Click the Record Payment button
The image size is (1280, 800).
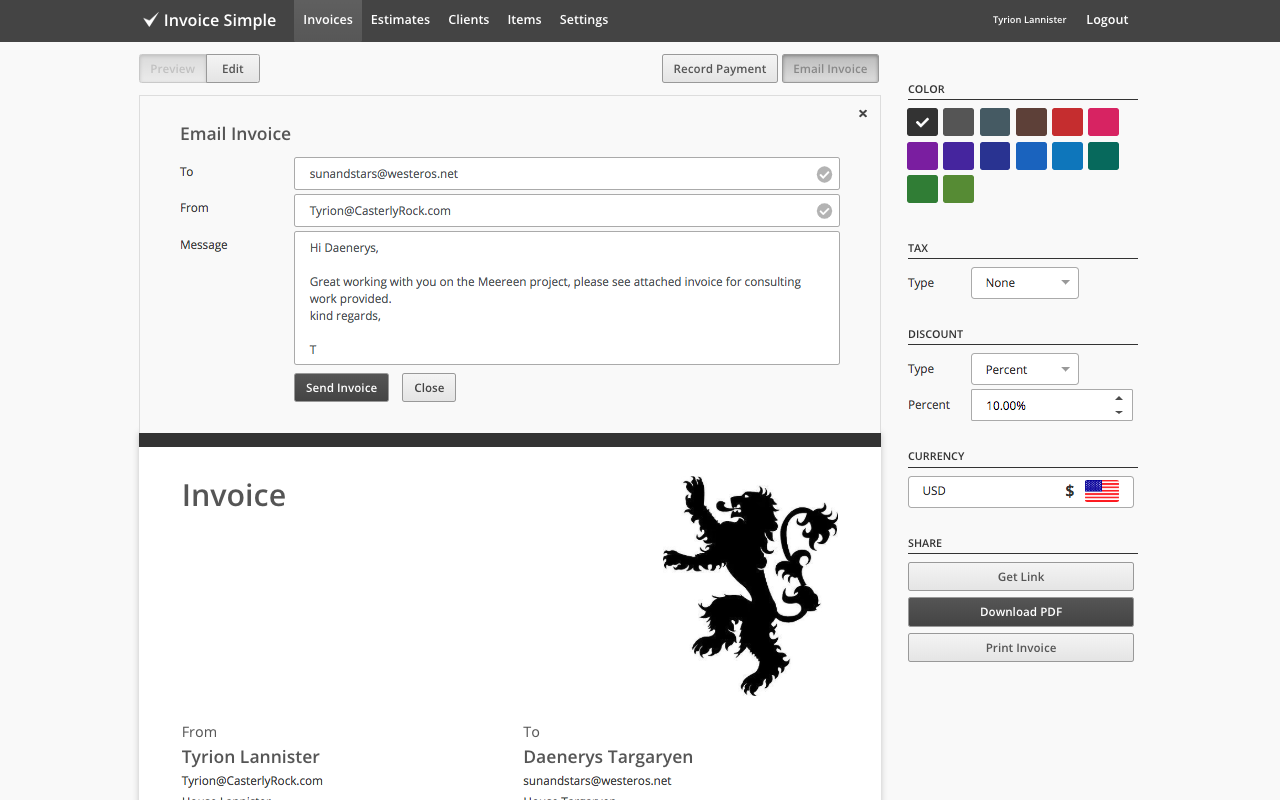pos(720,69)
